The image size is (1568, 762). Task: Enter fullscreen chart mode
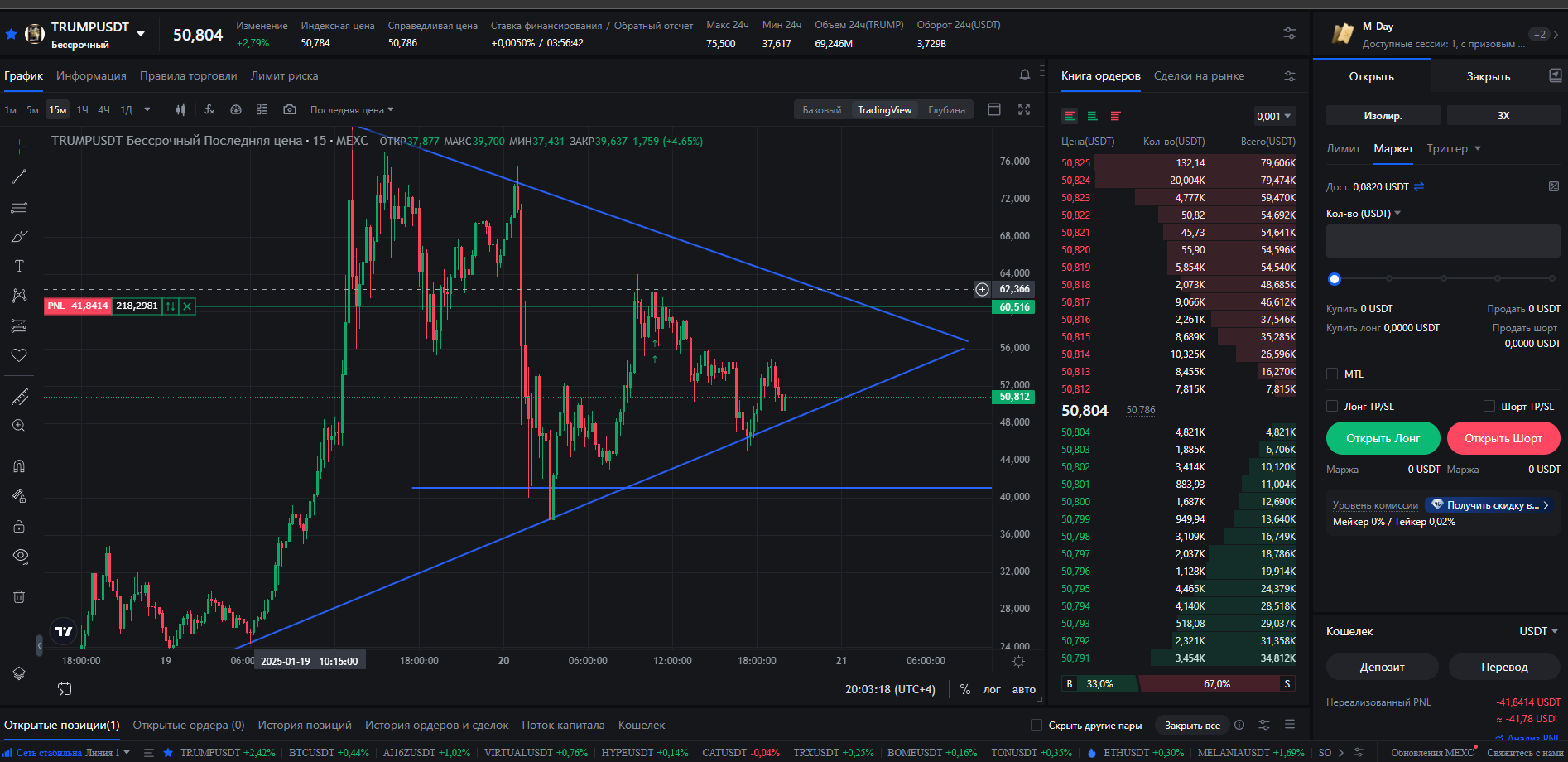tap(1024, 109)
